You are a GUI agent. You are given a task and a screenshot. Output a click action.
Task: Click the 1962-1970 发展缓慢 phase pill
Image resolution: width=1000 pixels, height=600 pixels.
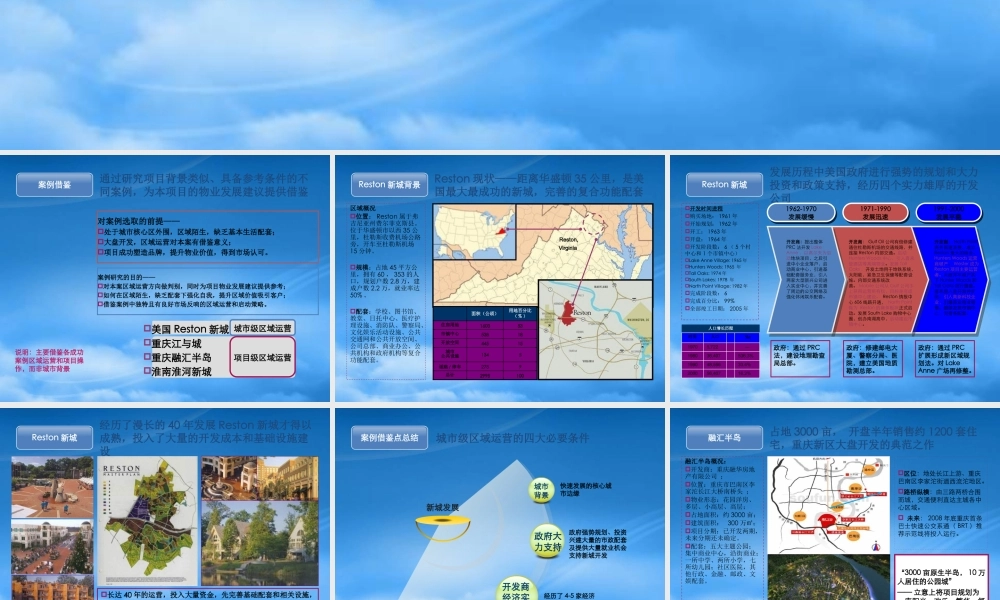[x=801, y=212]
